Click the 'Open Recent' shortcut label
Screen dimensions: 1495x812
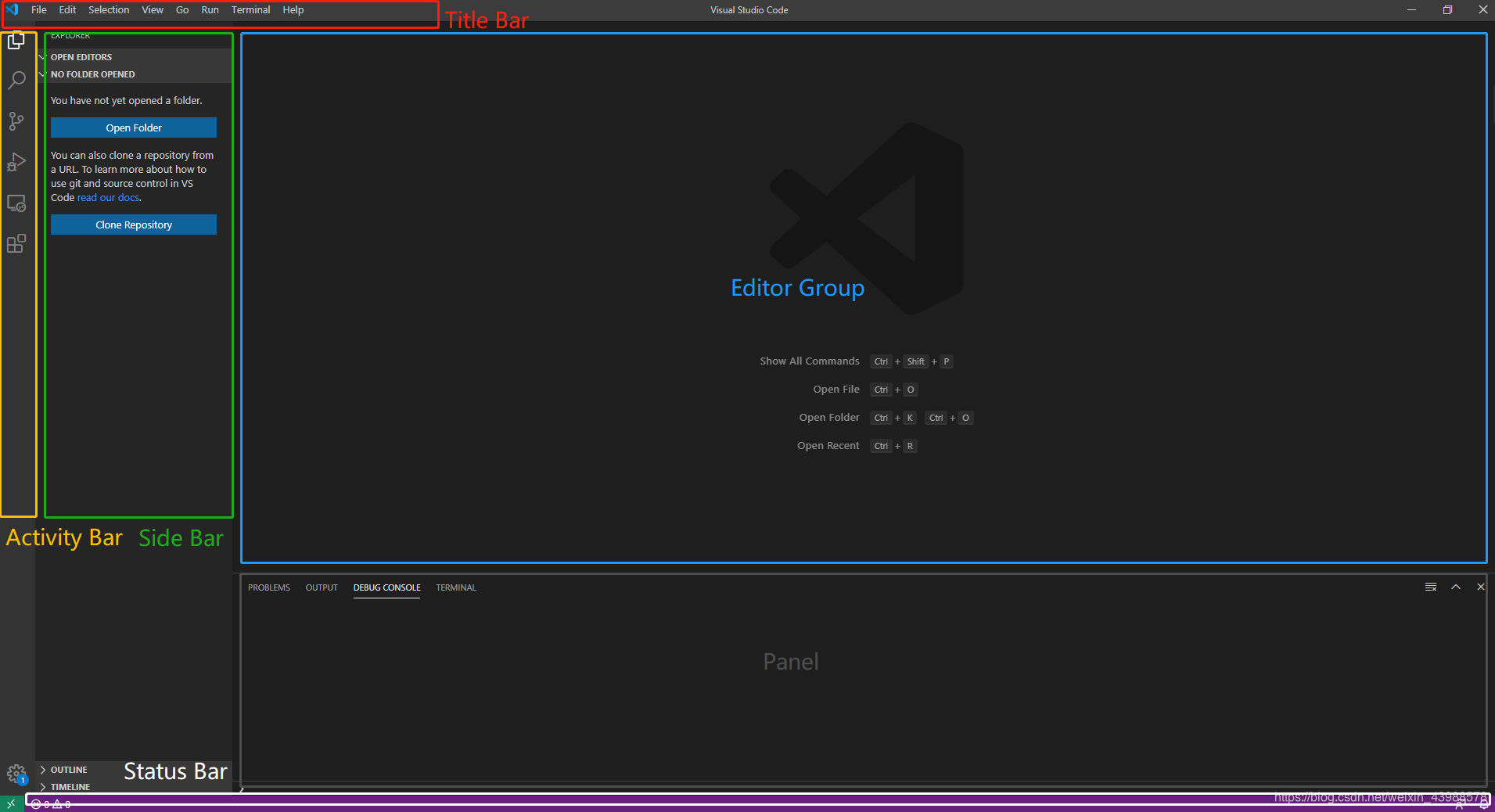click(x=828, y=446)
